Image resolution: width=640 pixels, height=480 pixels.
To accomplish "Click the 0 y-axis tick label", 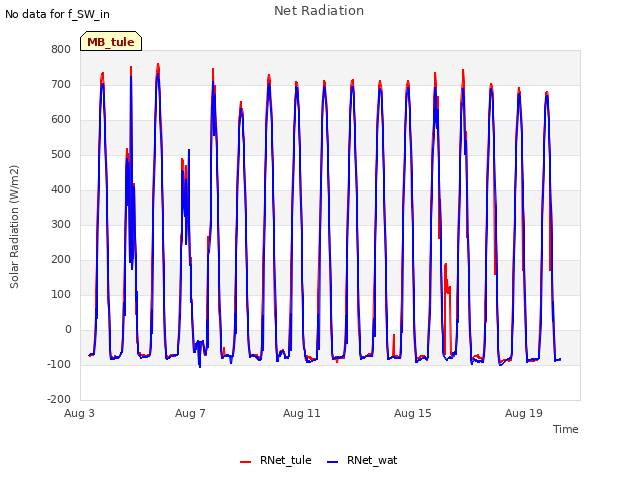I will 68,330.
